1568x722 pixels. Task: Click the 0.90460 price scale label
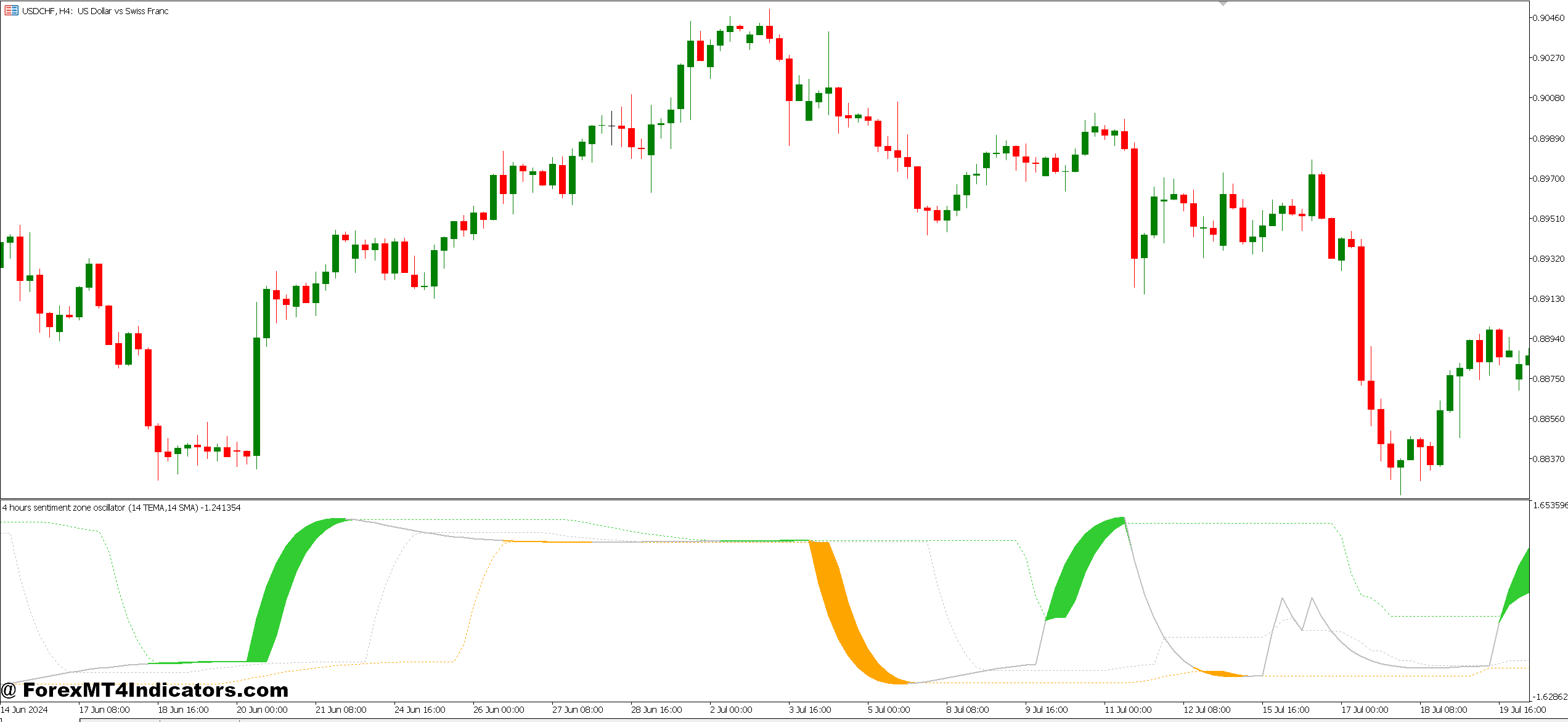click(x=1549, y=18)
